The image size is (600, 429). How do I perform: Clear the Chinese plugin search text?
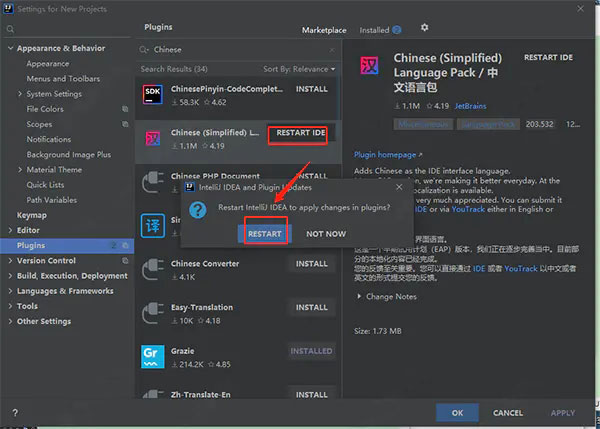332,50
